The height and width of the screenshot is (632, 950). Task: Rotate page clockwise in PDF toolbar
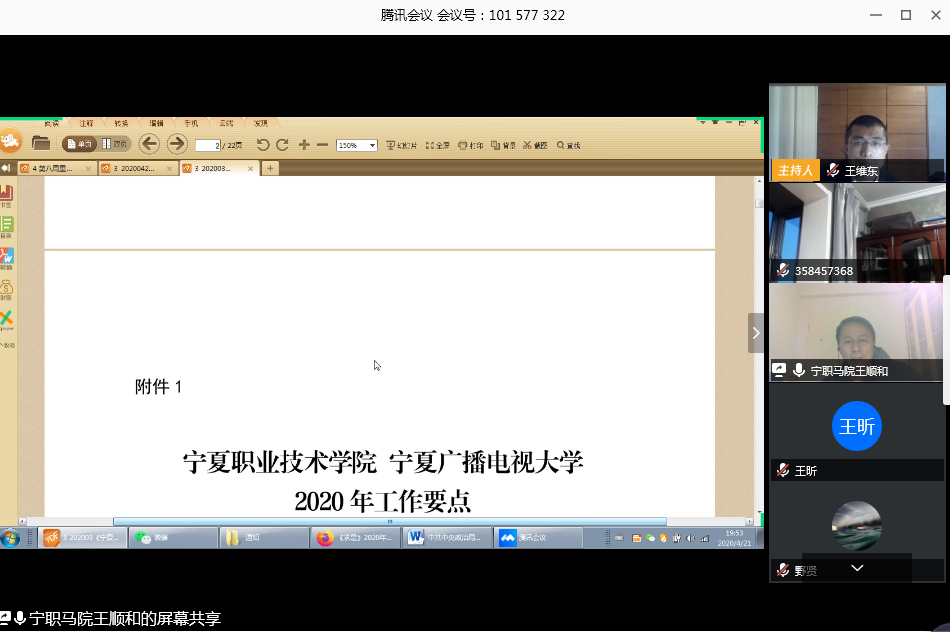pyautogui.click(x=282, y=145)
